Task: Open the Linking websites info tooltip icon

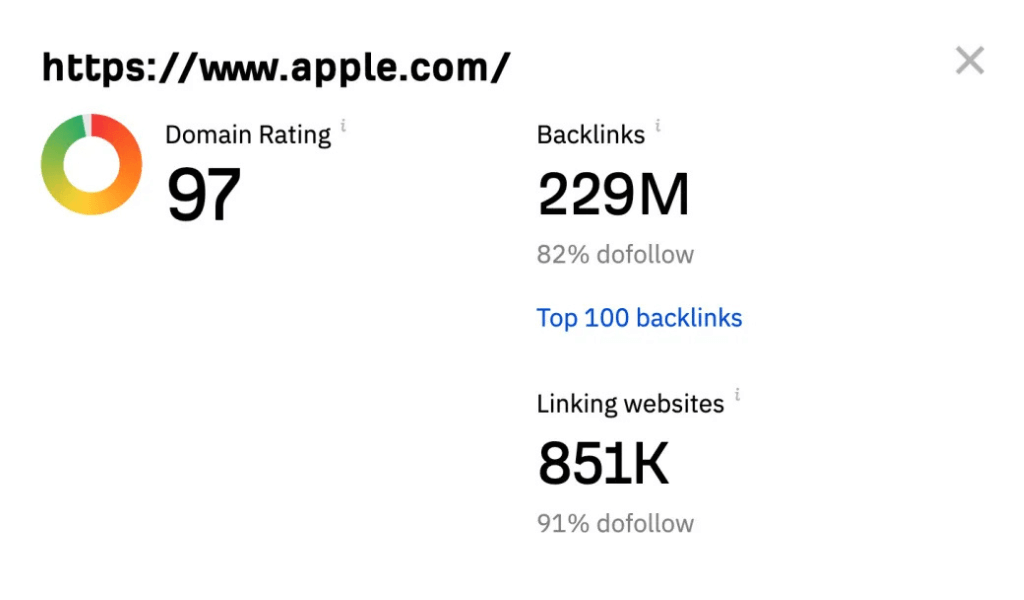Action: 737,394
